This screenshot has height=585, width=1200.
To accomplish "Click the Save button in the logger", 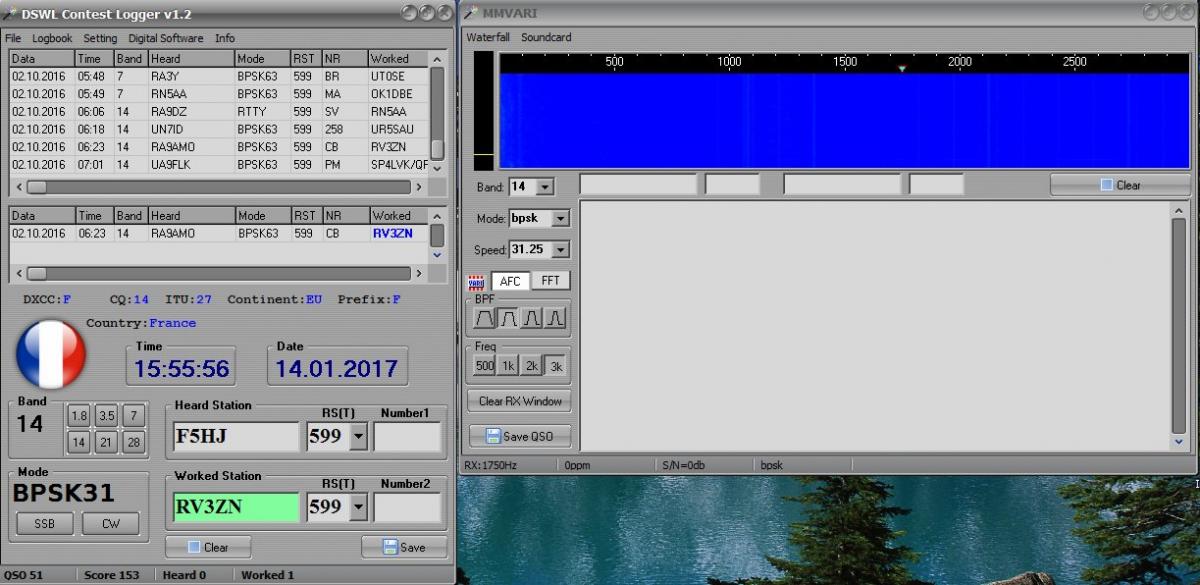I will pyautogui.click(x=404, y=547).
